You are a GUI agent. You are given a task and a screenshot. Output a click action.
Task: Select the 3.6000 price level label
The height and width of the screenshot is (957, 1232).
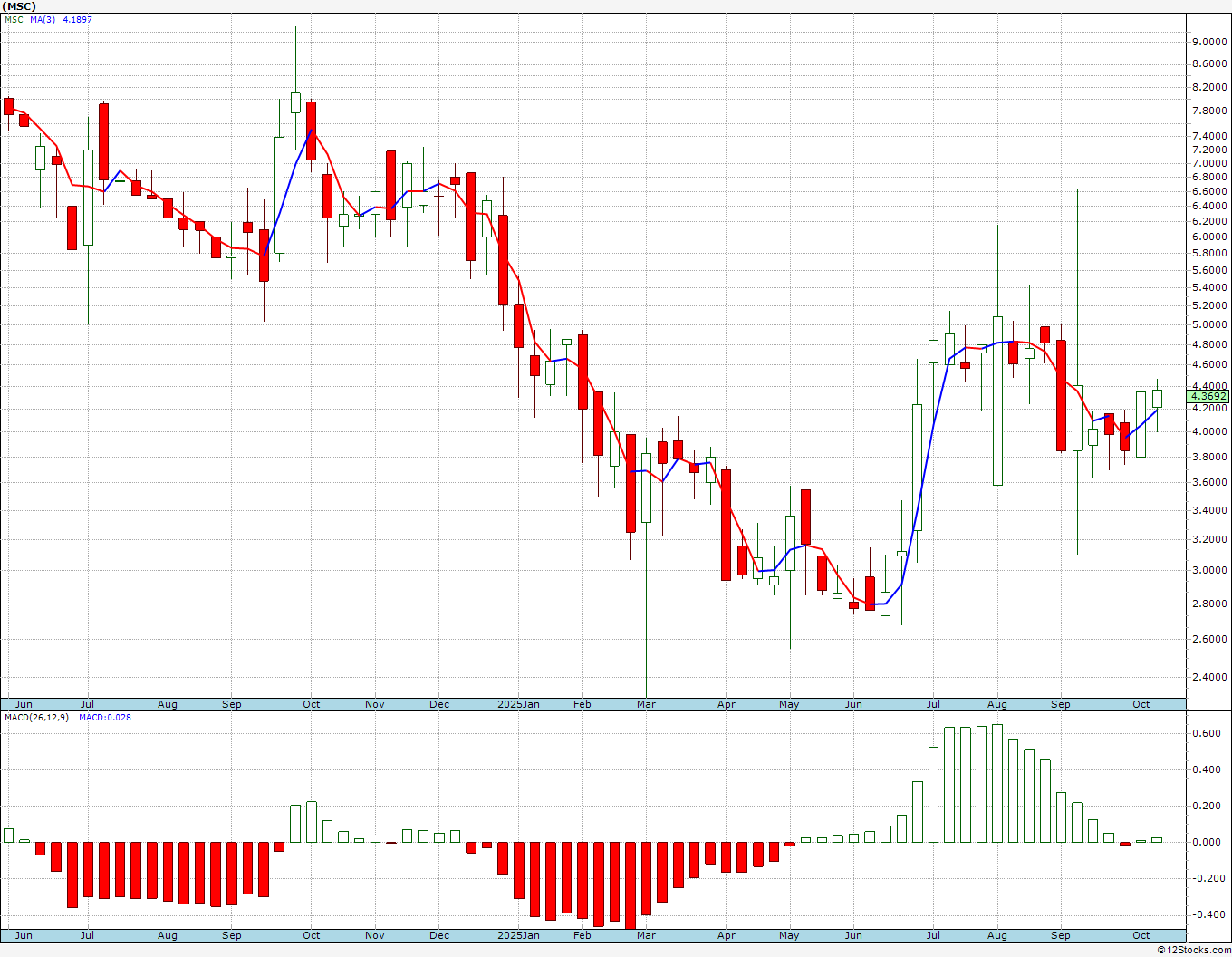(1211, 482)
